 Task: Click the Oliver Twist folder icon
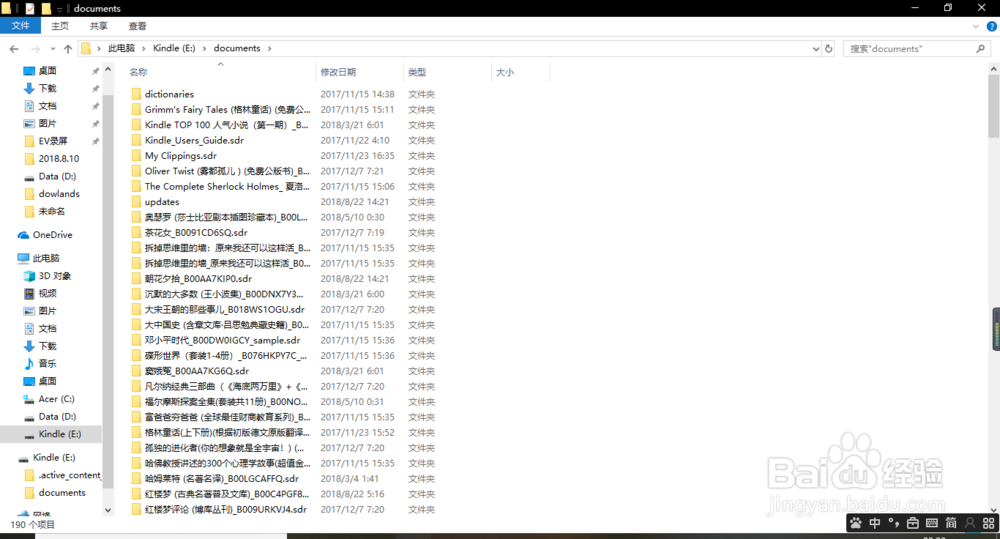(136, 170)
